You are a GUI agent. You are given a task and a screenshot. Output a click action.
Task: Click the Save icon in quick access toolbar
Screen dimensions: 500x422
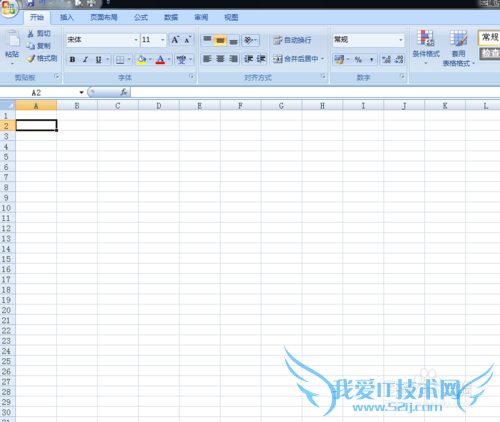click(30, 3)
